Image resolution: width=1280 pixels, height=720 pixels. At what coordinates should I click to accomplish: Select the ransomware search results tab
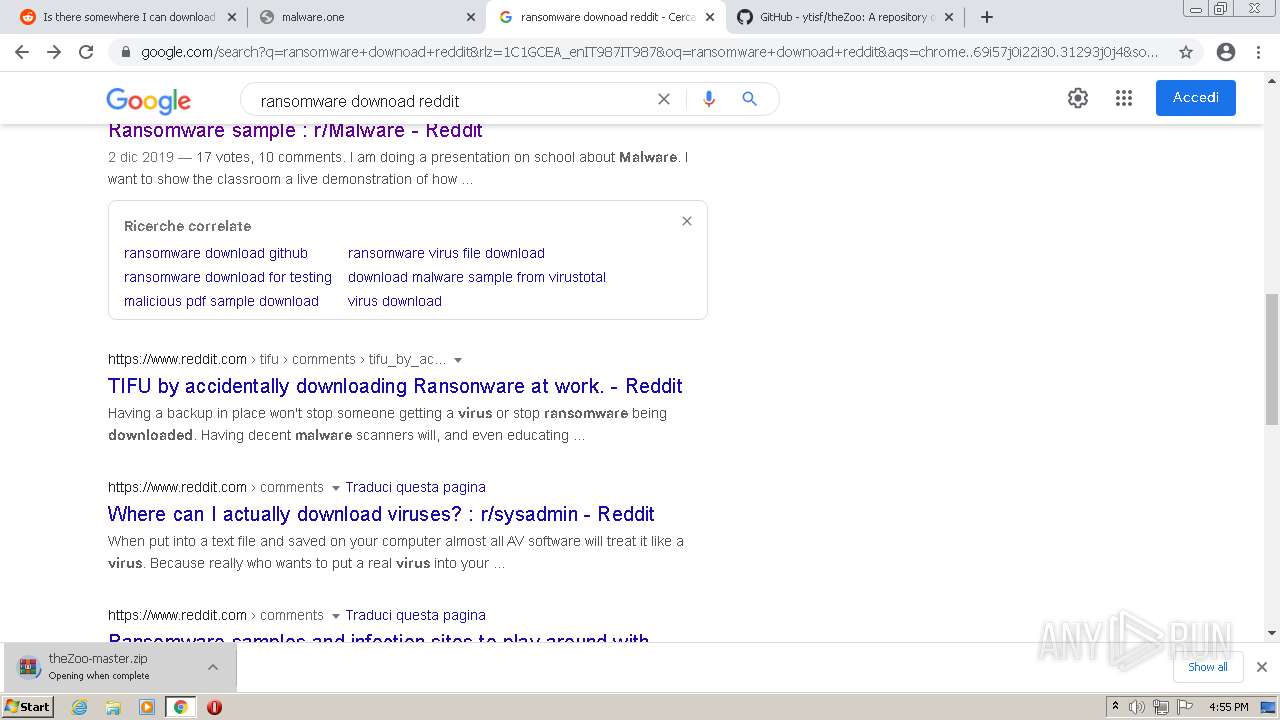pos(606,17)
